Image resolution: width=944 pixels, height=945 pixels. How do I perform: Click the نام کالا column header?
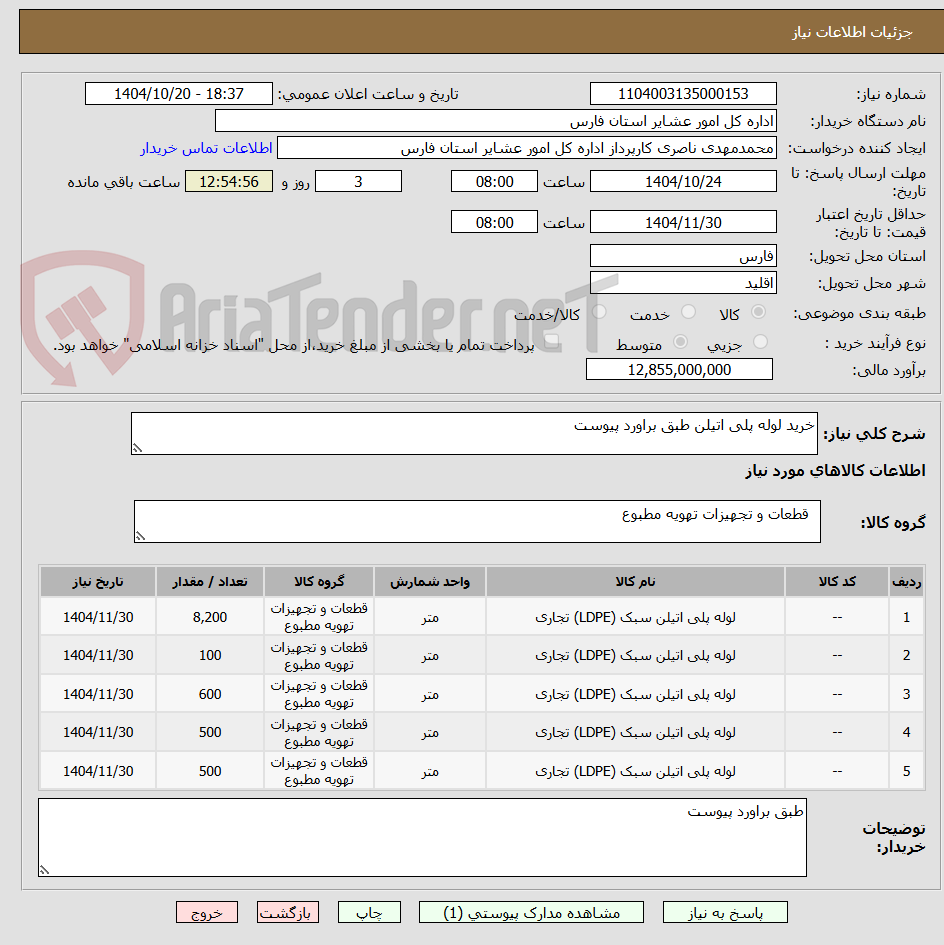point(635,582)
